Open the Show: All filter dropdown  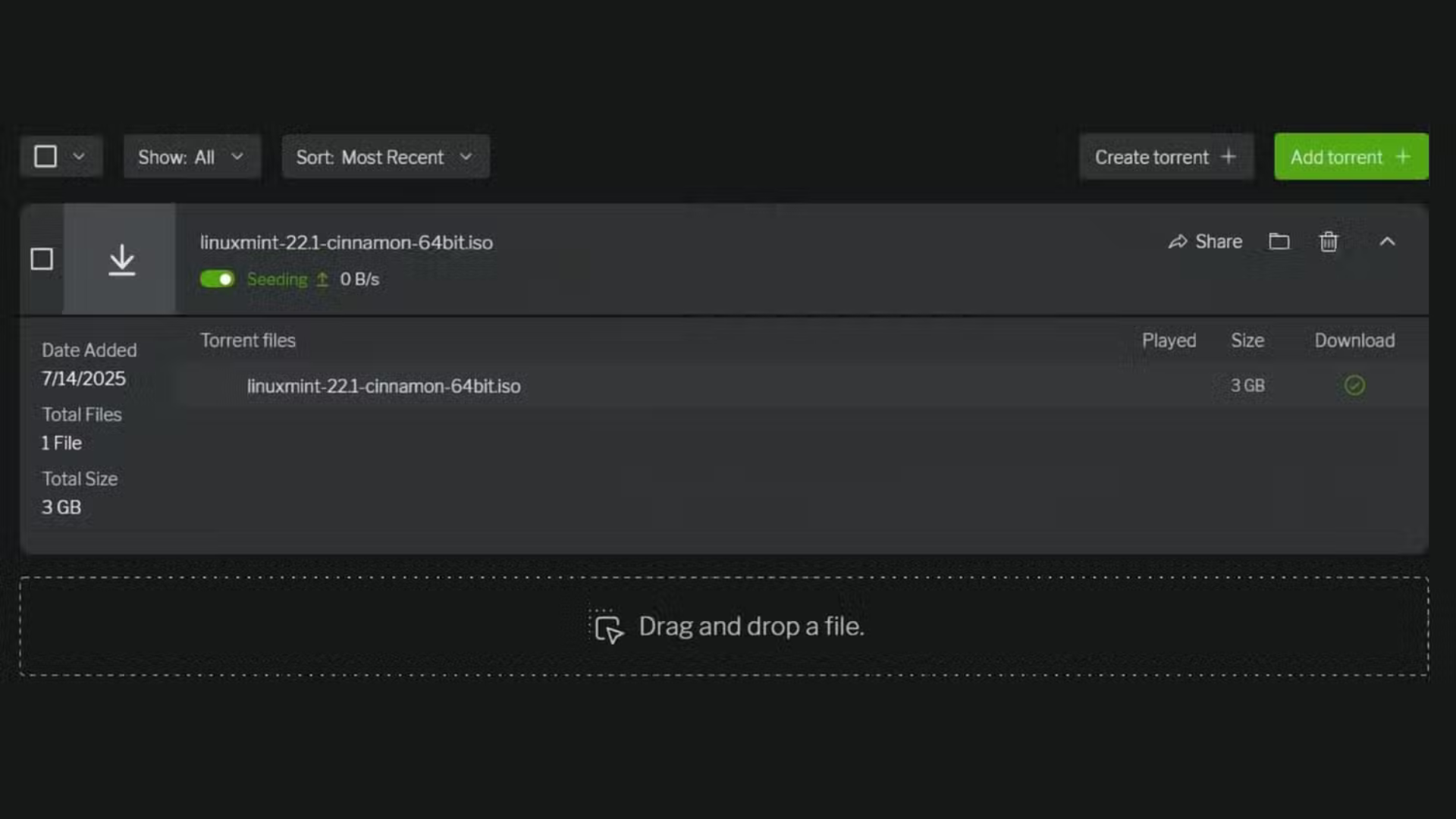[x=192, y=157]
